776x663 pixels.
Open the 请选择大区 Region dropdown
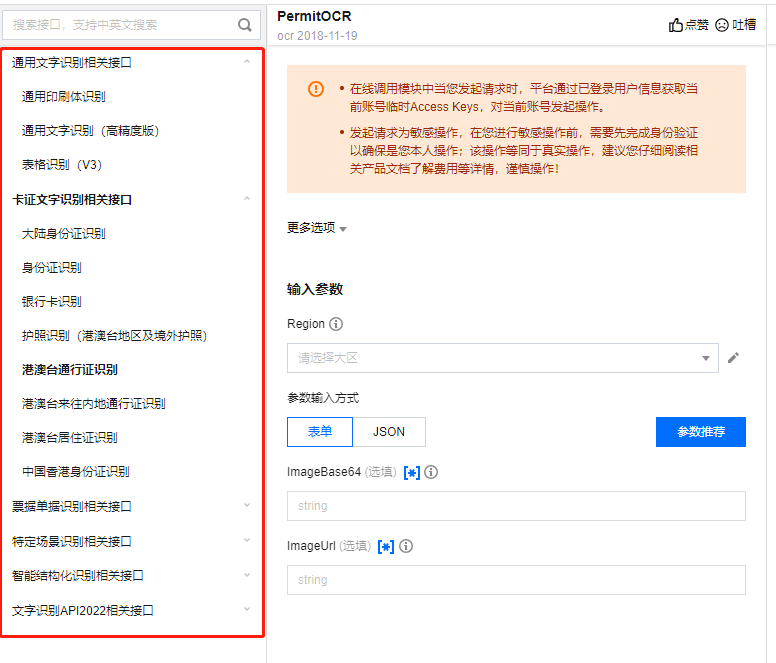tap(503, 358)
